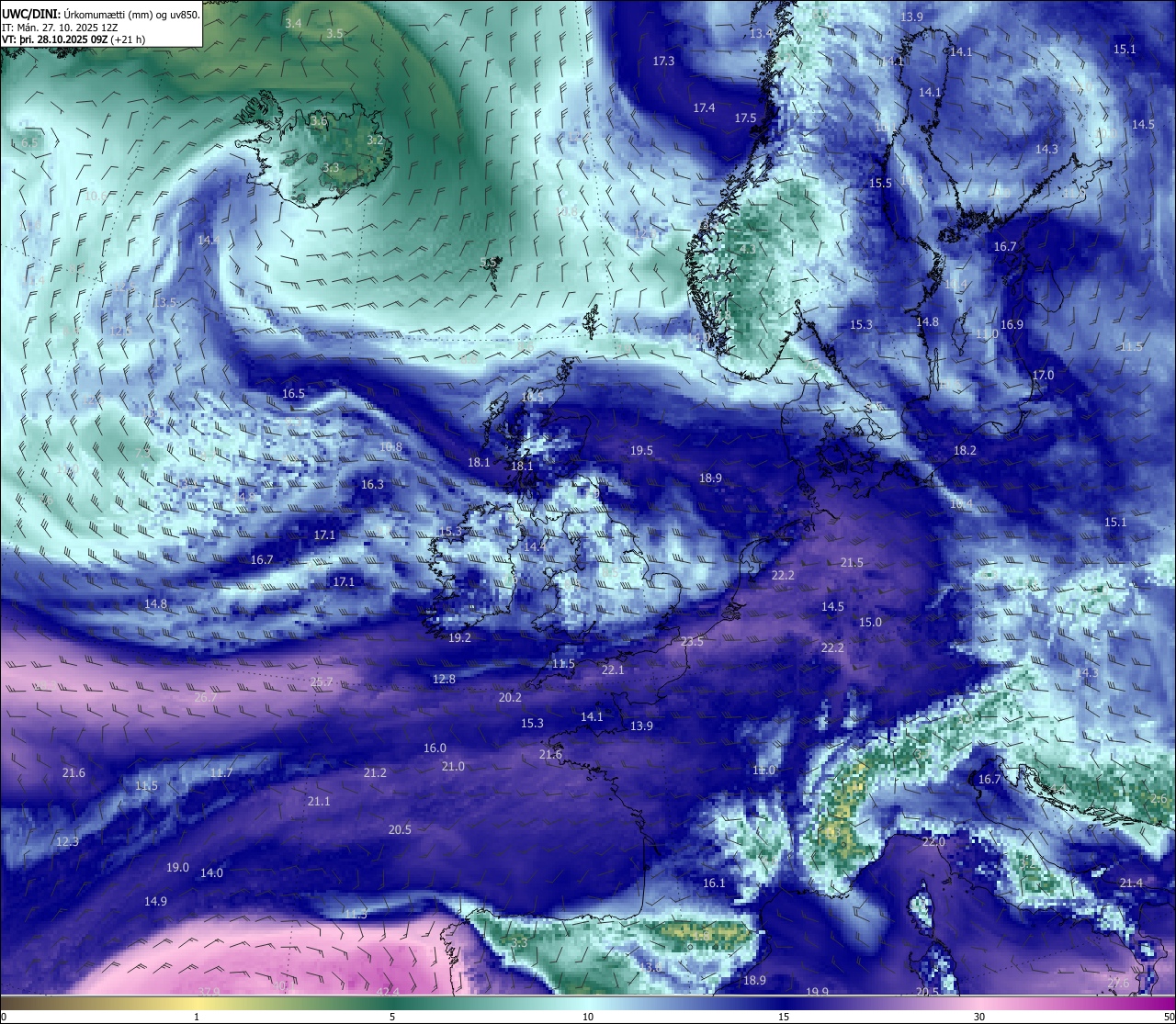Click the map value '21.2'
The width and height of the screenshot is (1176, 1024).
tap(375, 773)
